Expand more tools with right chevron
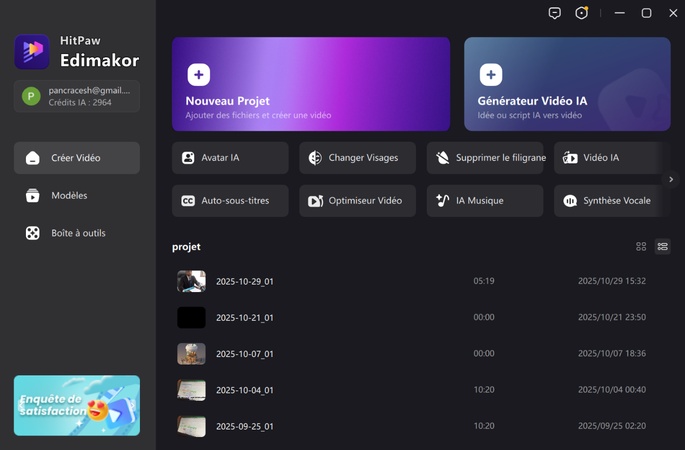685x450 pixels. [671, 179]
